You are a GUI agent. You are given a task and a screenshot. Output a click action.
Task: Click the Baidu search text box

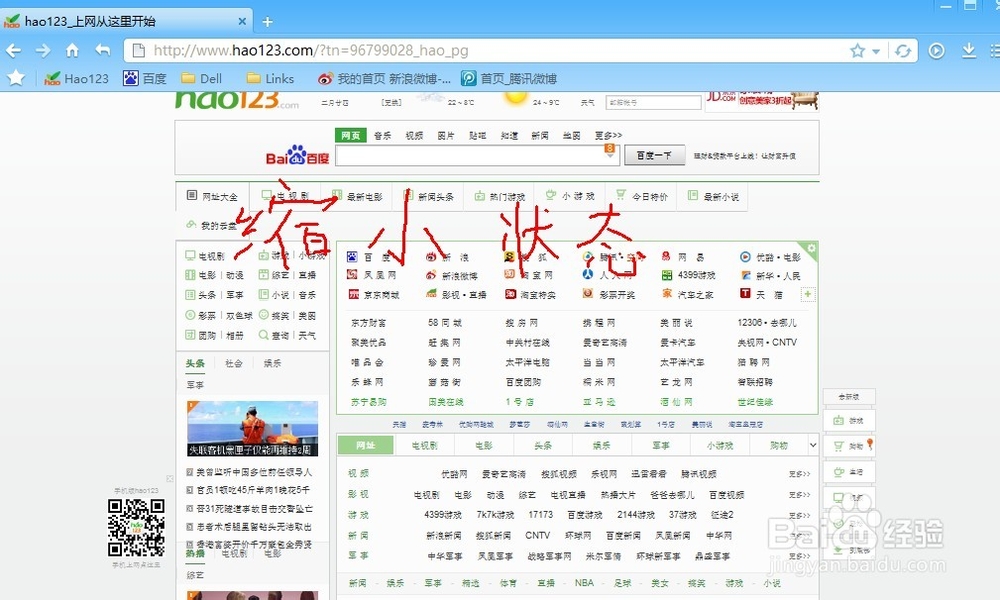click(x=477, y=156)
